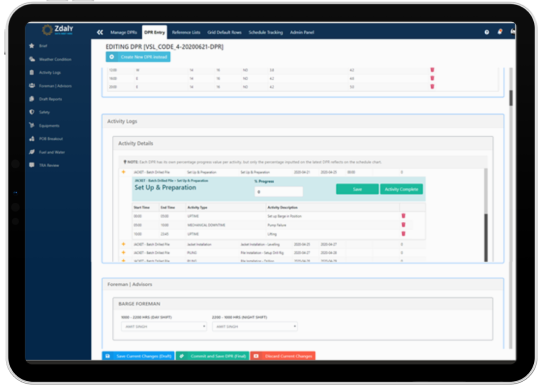The width and height of the screenshot is (549, 391).
Task: Click Save Current Changes (Draft)
Action: tap(138, 356)
